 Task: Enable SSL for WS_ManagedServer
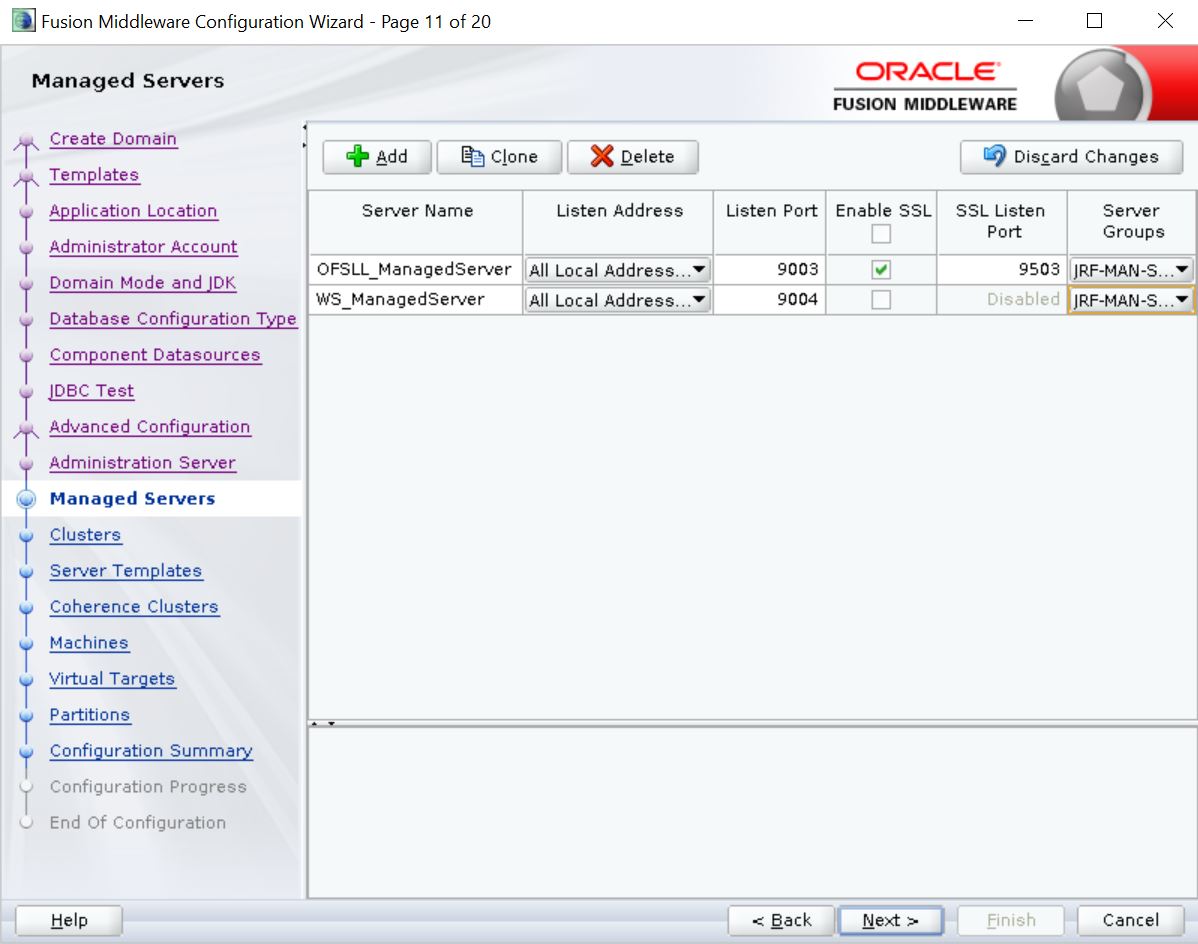pyautogui.click(x=881, y=299)
